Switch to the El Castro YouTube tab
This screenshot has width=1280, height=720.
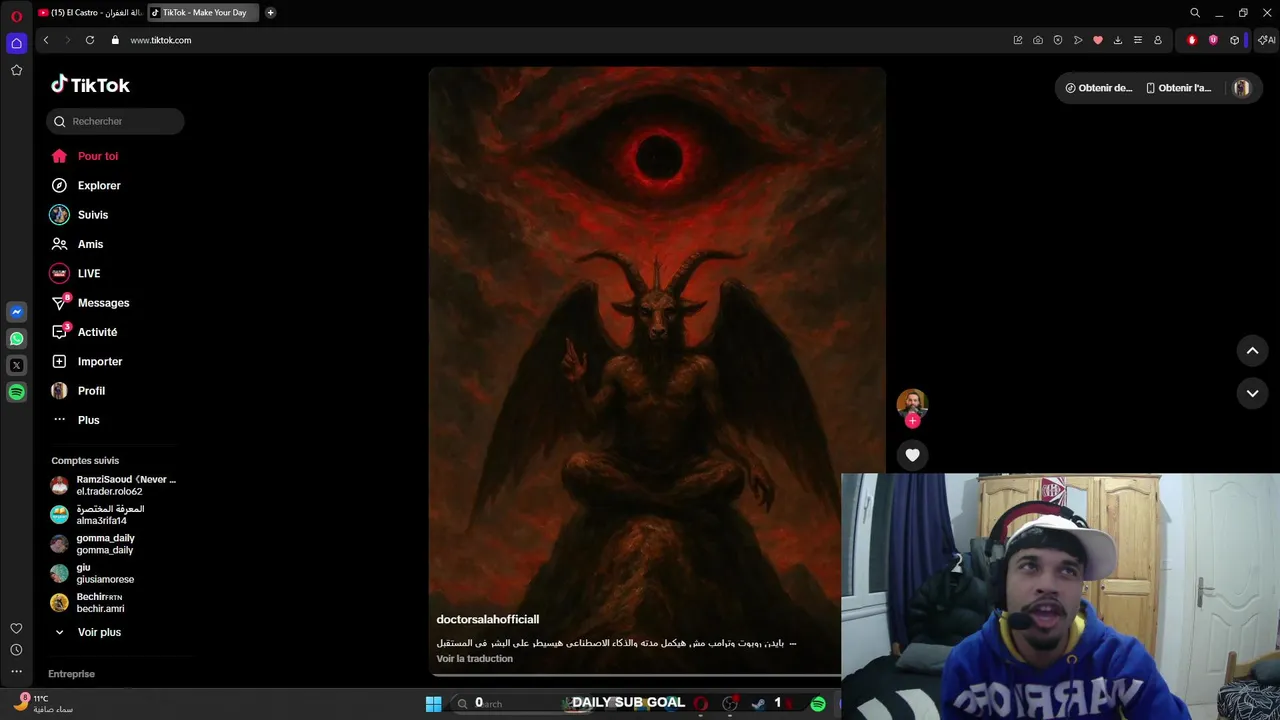91,13
